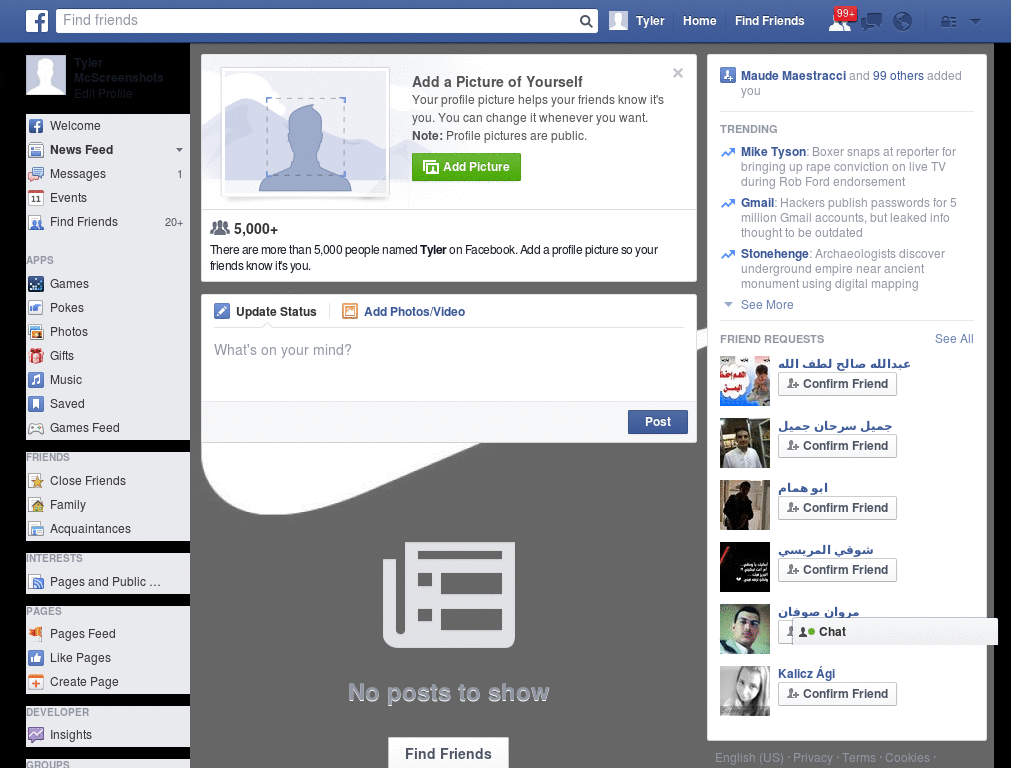Expand trending See More
The height and width of the screenshot is (768, 1024).
tap(767, 305)
